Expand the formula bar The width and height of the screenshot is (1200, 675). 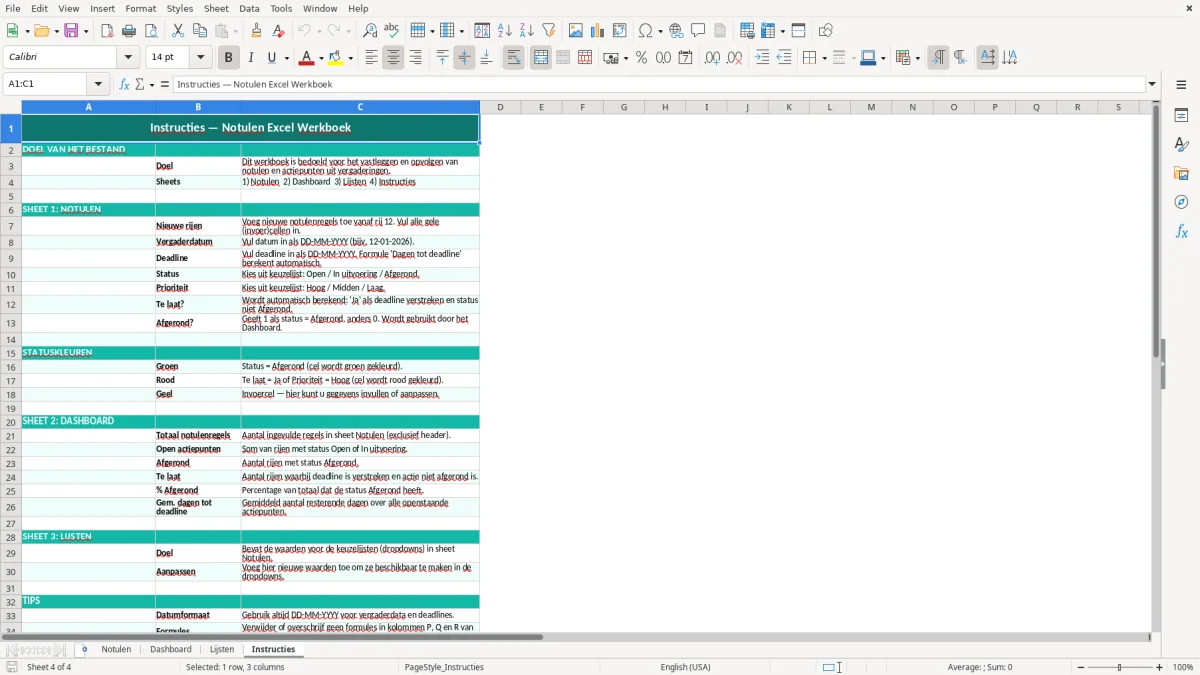click(1152, 84)
